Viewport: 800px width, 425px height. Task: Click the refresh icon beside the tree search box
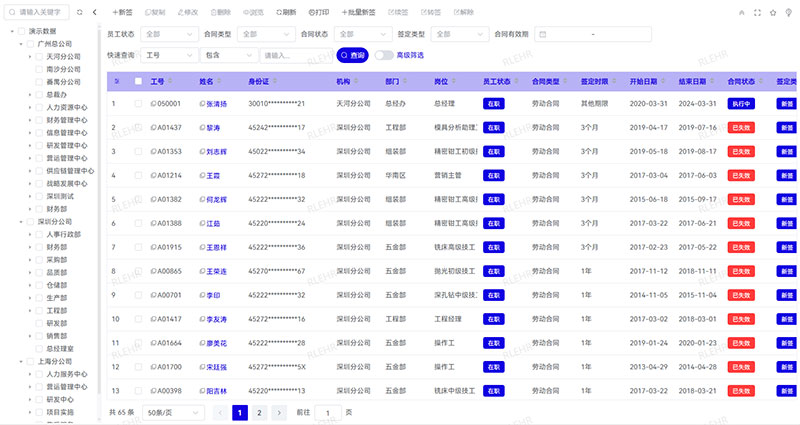tap(80, 12)
